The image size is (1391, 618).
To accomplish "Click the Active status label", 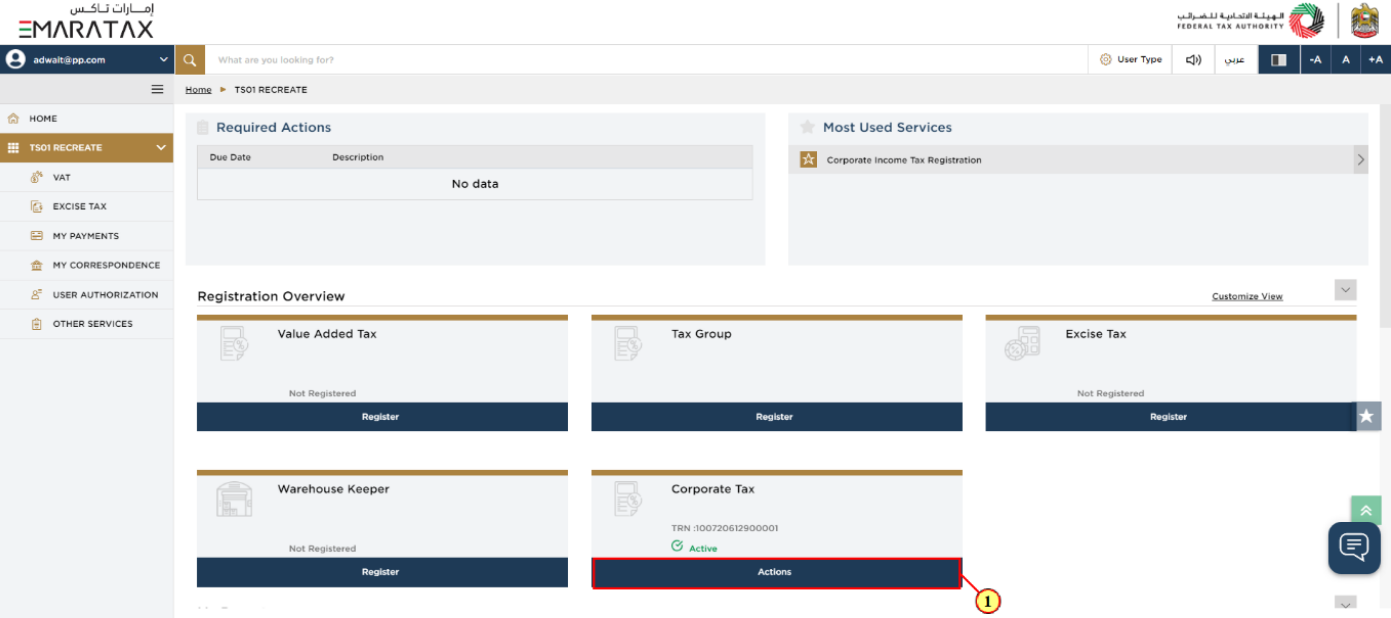I will pyautogui.click(x=703, y=548).
